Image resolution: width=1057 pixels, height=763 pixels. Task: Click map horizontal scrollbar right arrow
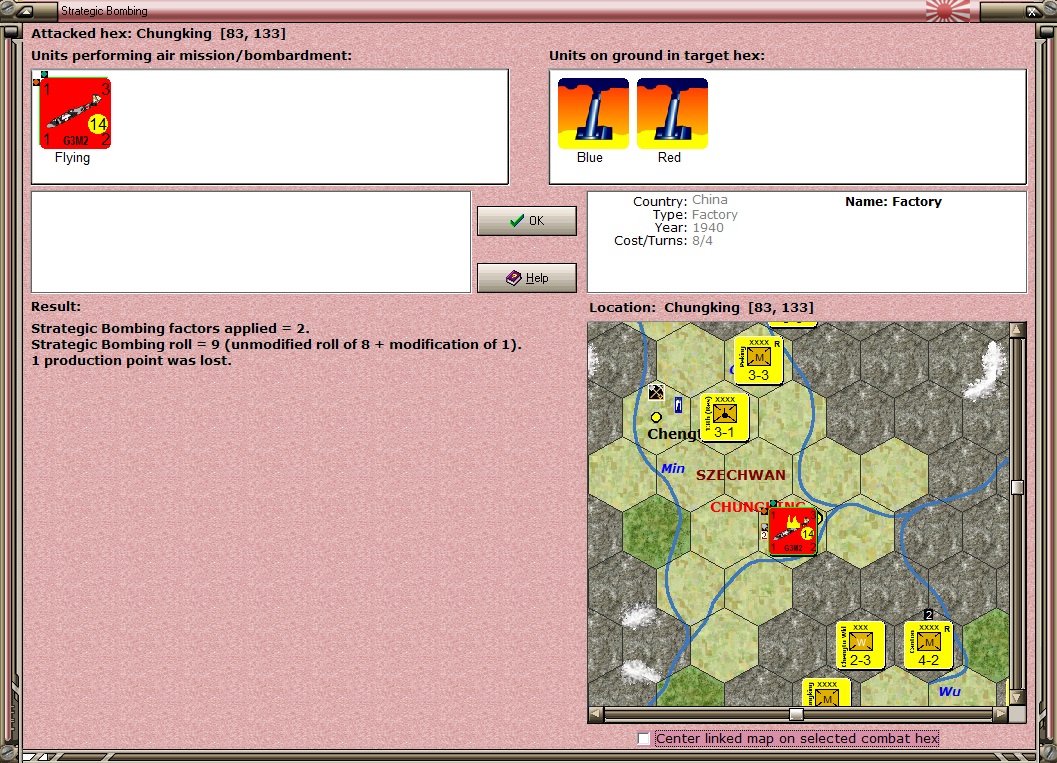point(1001,714)
